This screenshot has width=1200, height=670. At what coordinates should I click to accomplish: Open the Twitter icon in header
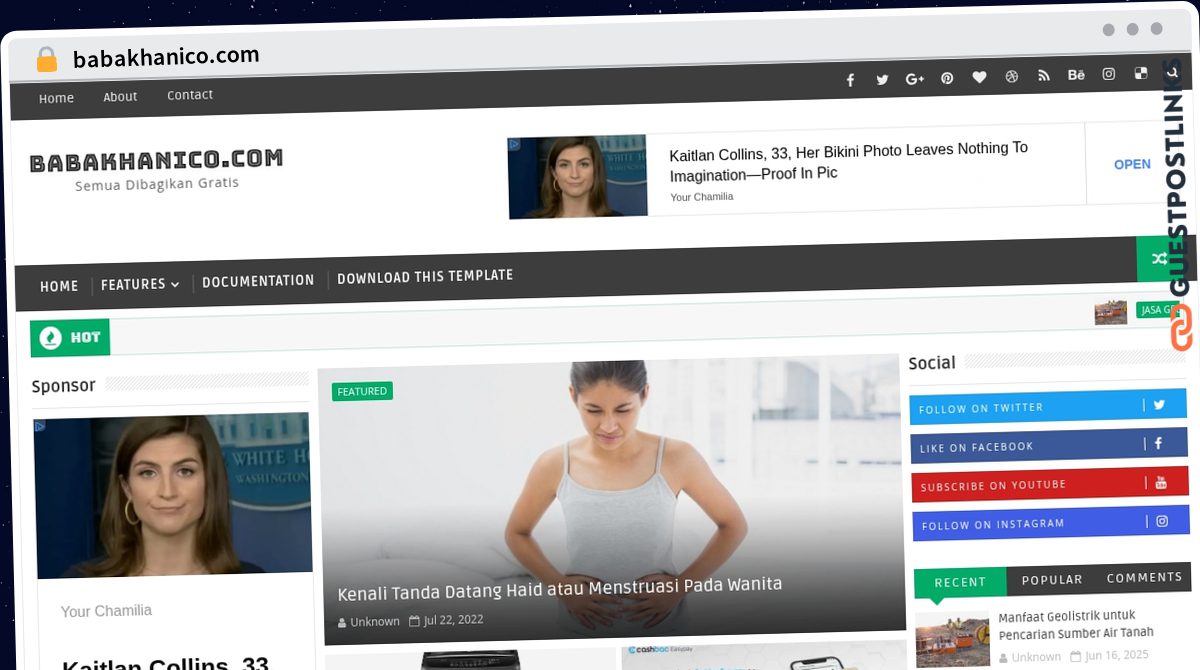882,80
